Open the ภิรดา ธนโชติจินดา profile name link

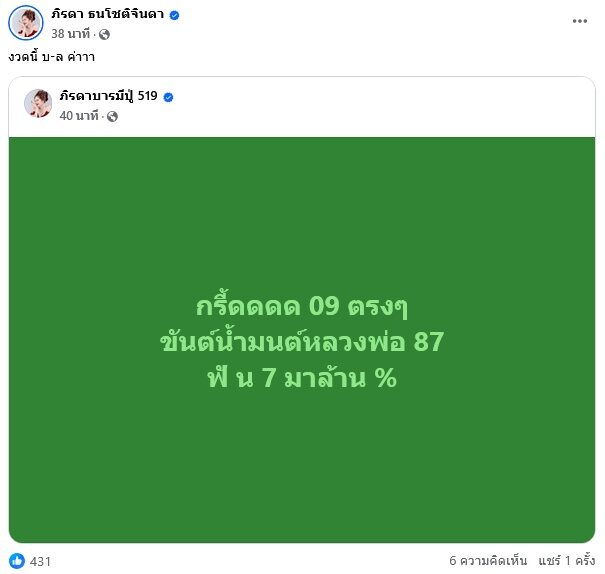click(108, 15)
